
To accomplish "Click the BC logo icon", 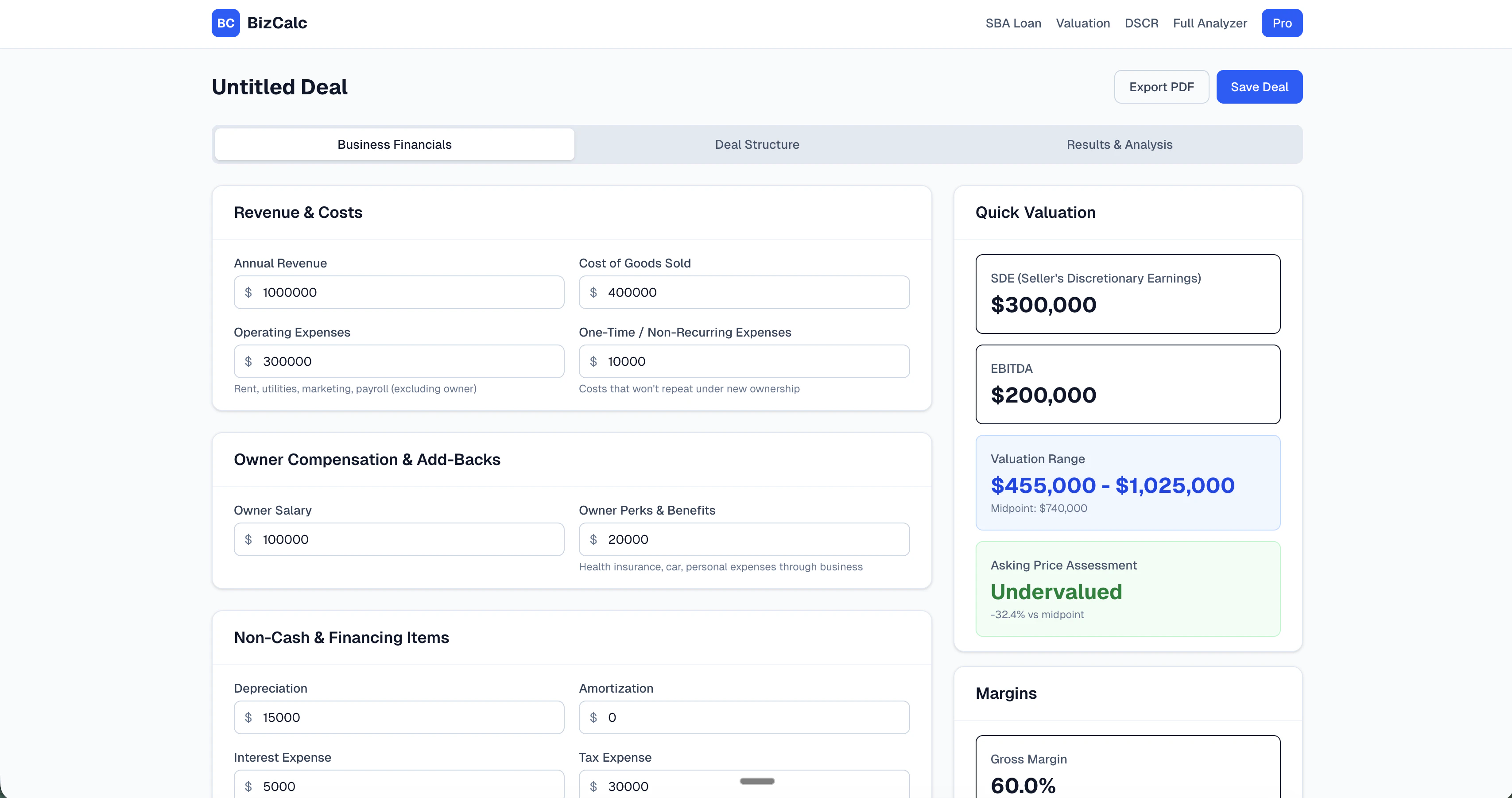I will (225, 23).
